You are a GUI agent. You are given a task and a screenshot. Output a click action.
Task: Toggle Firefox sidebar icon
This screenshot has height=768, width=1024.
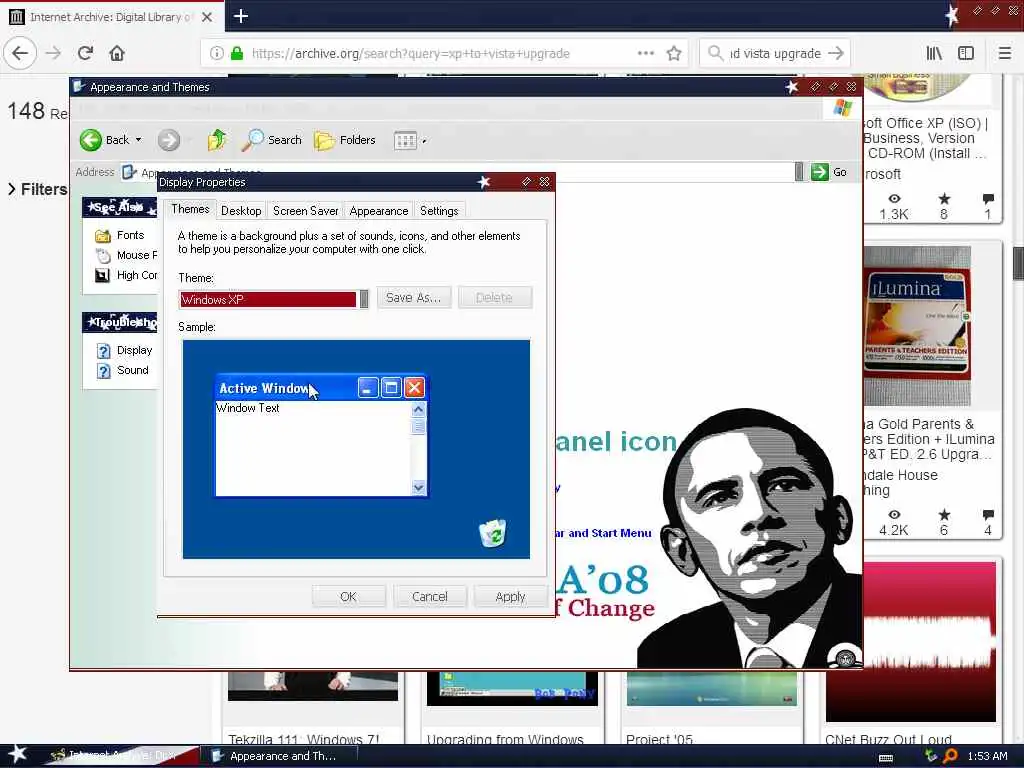(966, 54)
